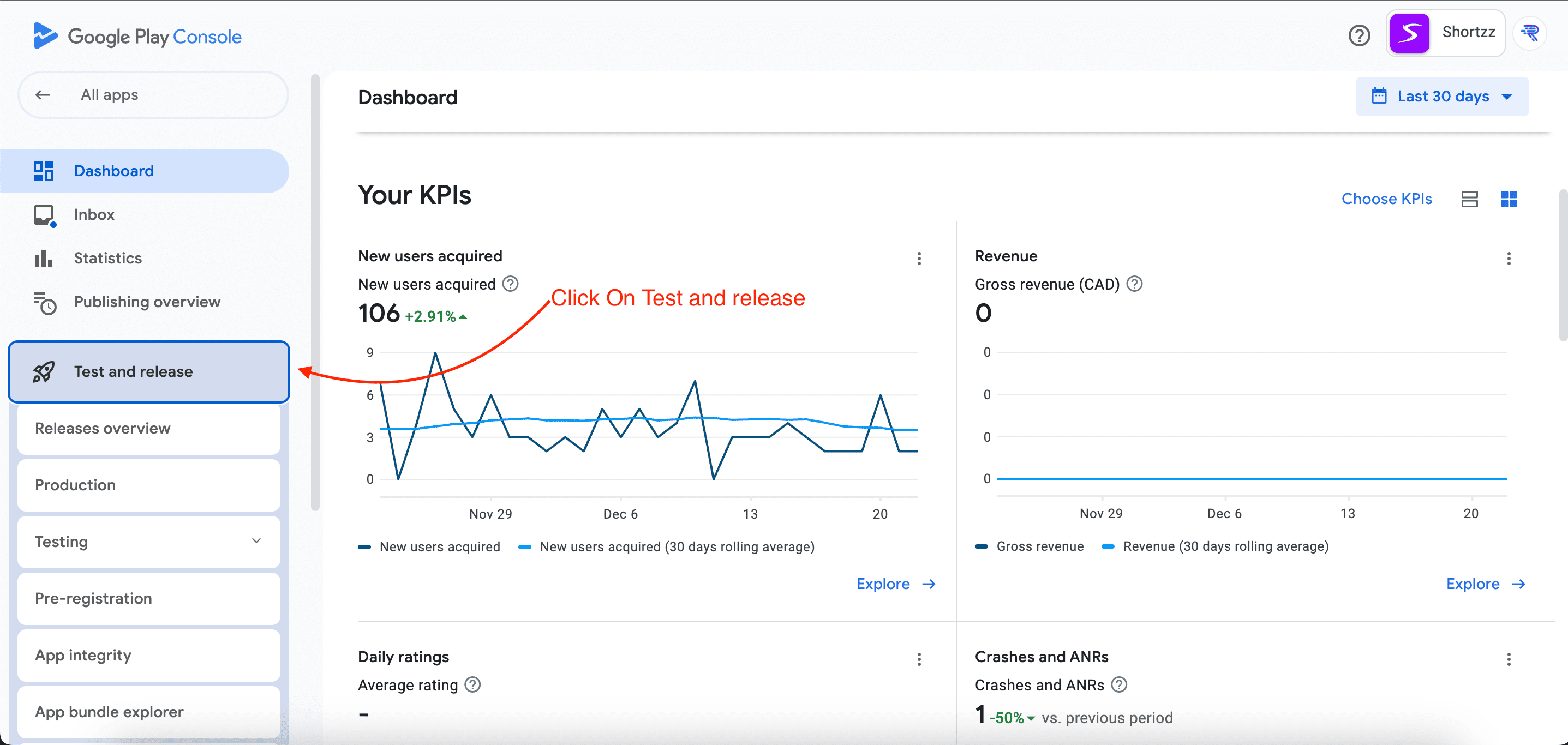Click the Google Play Console logo

[x=136, y=36]
